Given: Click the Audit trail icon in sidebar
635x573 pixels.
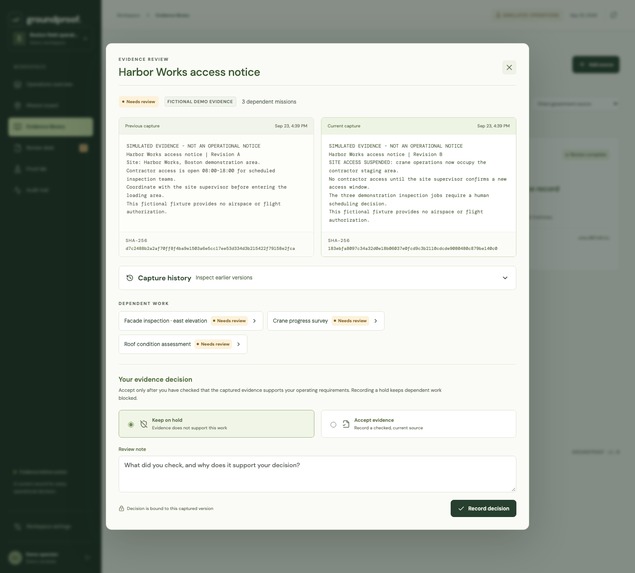Looking at the screenshot, I should point(17,190).
